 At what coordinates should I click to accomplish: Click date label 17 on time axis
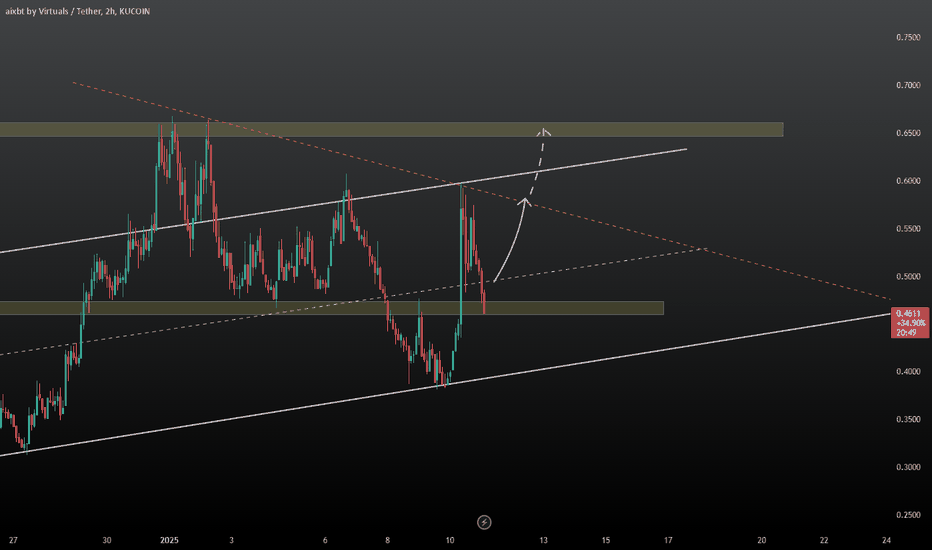click(668, 540)
